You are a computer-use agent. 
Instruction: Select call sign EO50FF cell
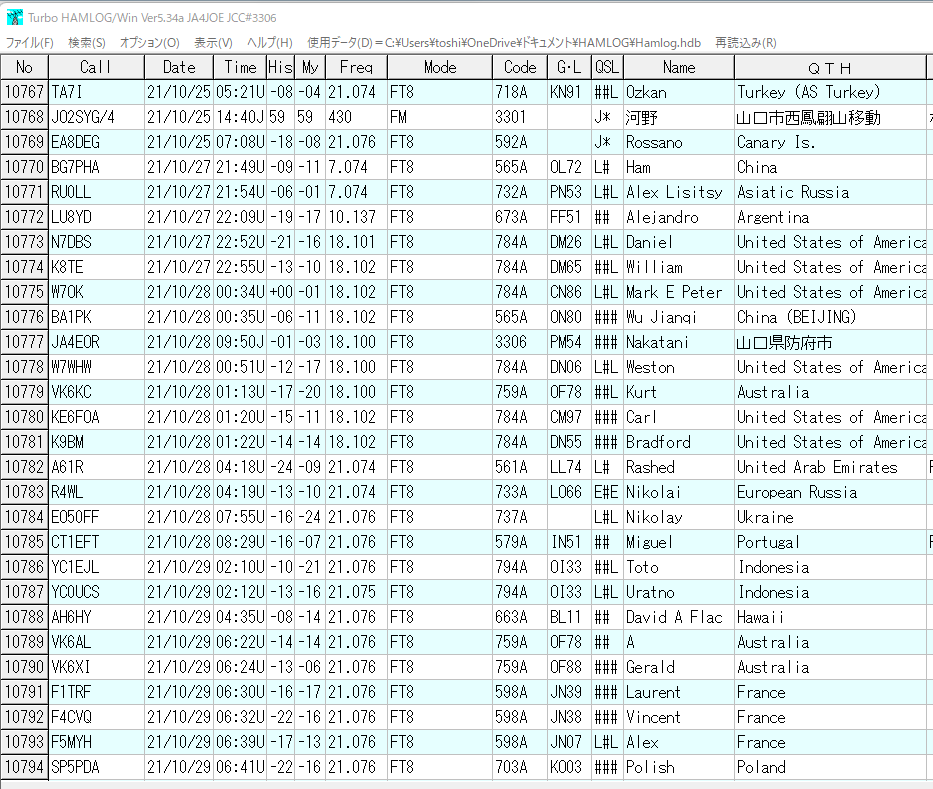coord(97,517)
